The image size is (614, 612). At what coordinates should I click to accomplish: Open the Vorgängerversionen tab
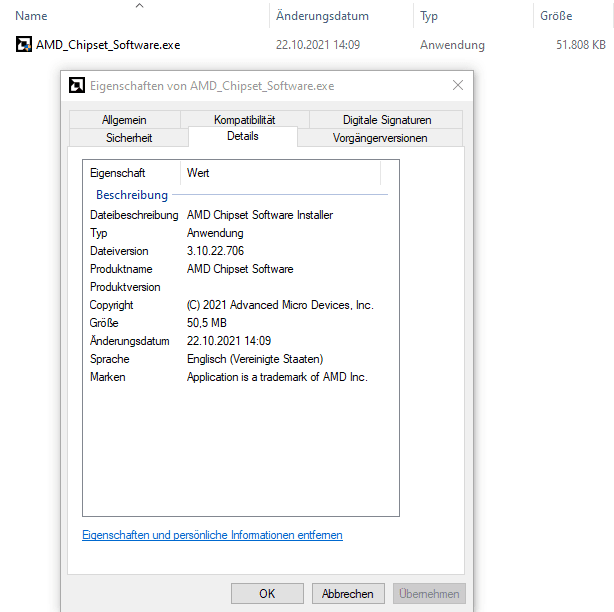[x=380, y=138]
